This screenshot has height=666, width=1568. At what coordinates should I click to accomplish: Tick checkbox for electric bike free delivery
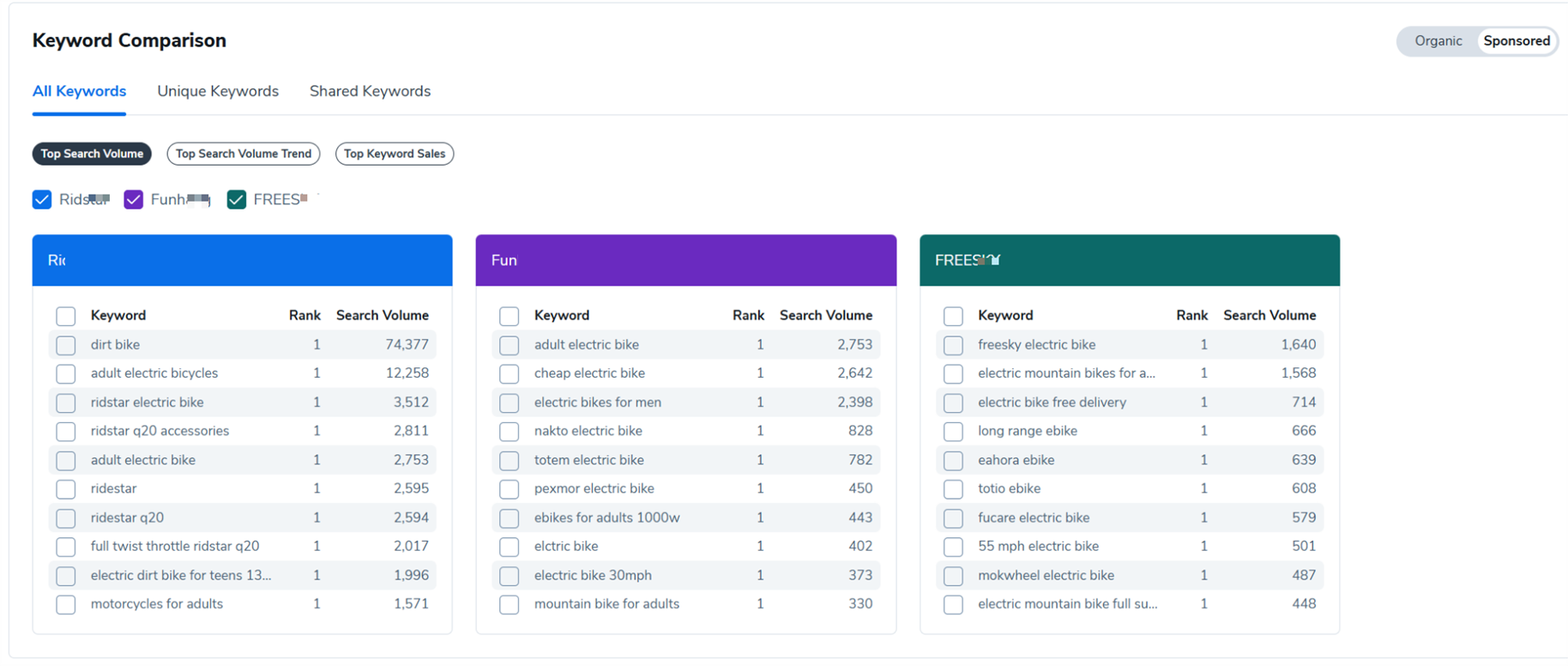click(953, 403)
